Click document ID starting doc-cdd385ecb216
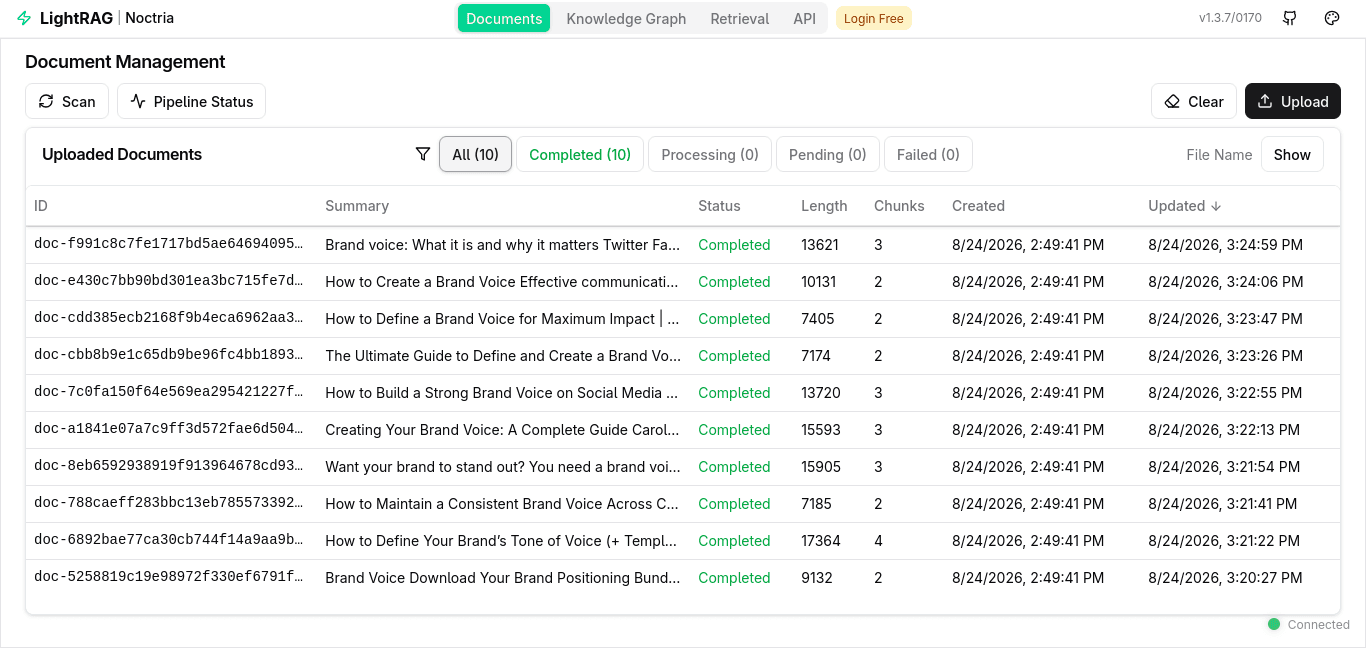1366x648 pixels. pyautogui.click(x=168, y=319)
